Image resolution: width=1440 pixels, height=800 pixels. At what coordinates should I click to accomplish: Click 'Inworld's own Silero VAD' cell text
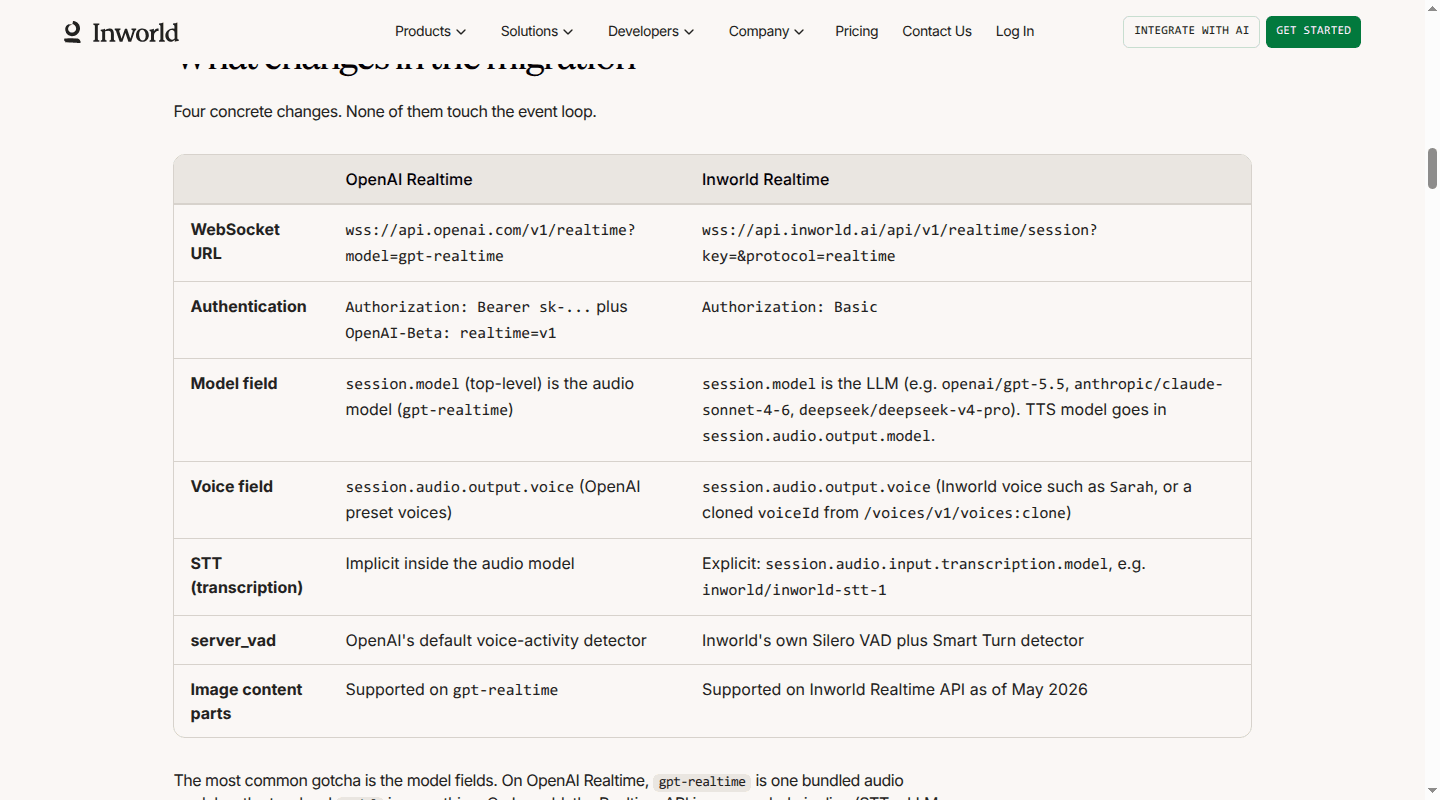click(893, 641)
